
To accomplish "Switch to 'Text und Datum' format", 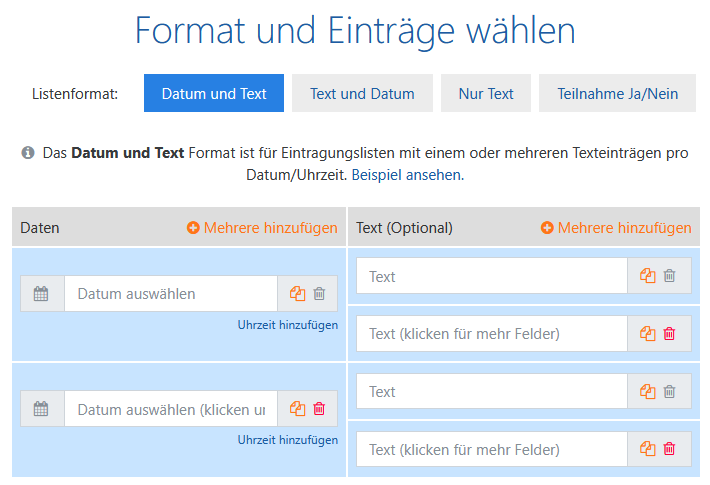I will (x=362, y=93).
